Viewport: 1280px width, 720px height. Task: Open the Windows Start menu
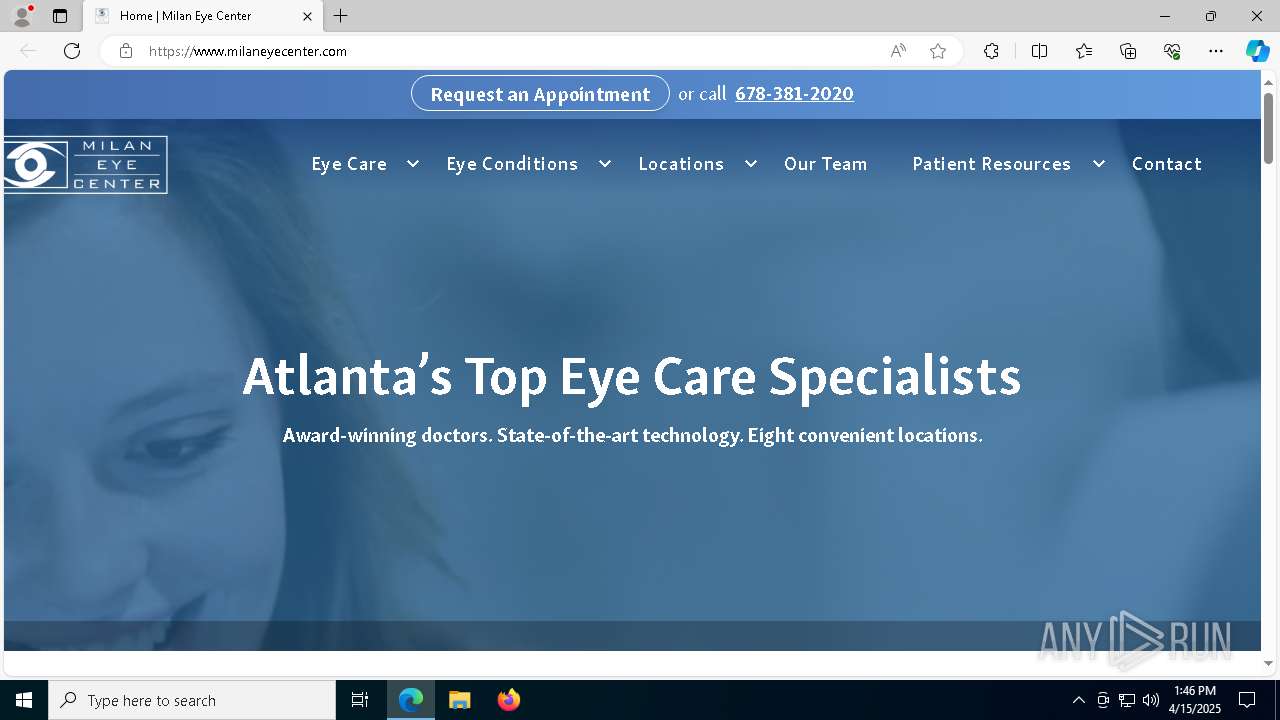(x=24, y=700)
